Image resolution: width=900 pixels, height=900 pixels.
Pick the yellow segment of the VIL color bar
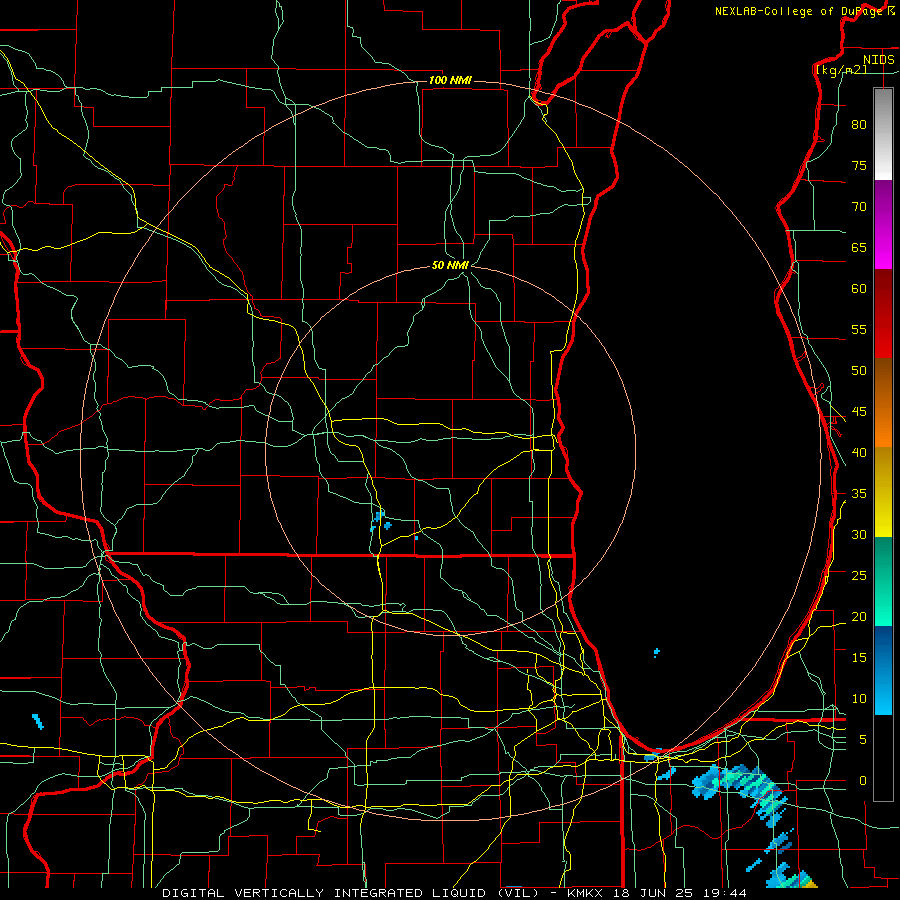point(883,492)
